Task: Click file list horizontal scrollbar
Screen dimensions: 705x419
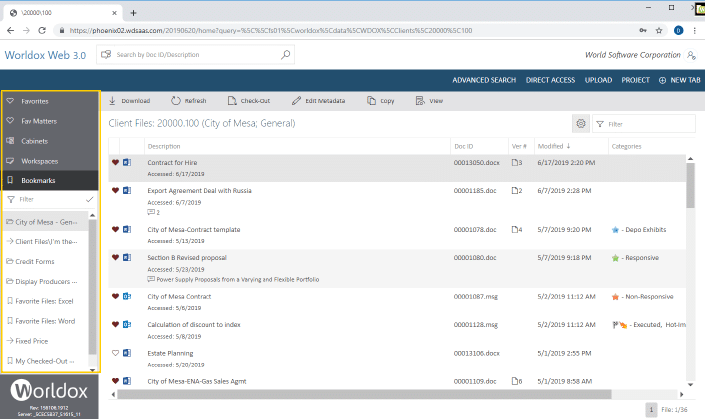Action: 364,394
